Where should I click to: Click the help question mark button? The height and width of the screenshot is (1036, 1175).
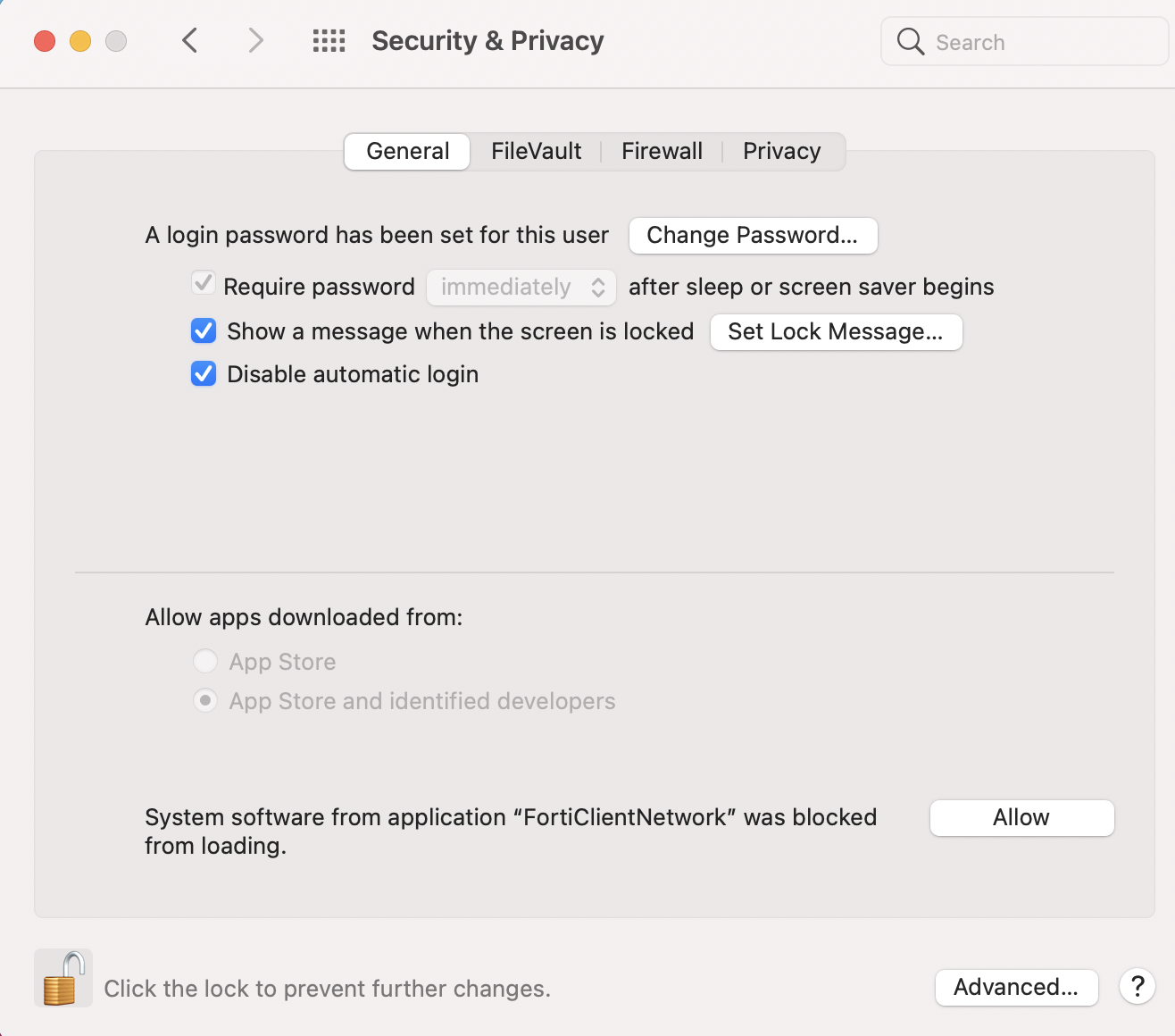pos(1137,987)
